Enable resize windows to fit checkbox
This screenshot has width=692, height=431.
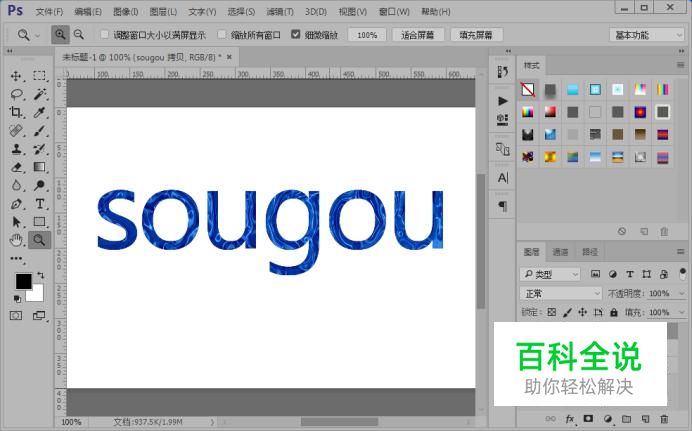(x=105, y=34)
